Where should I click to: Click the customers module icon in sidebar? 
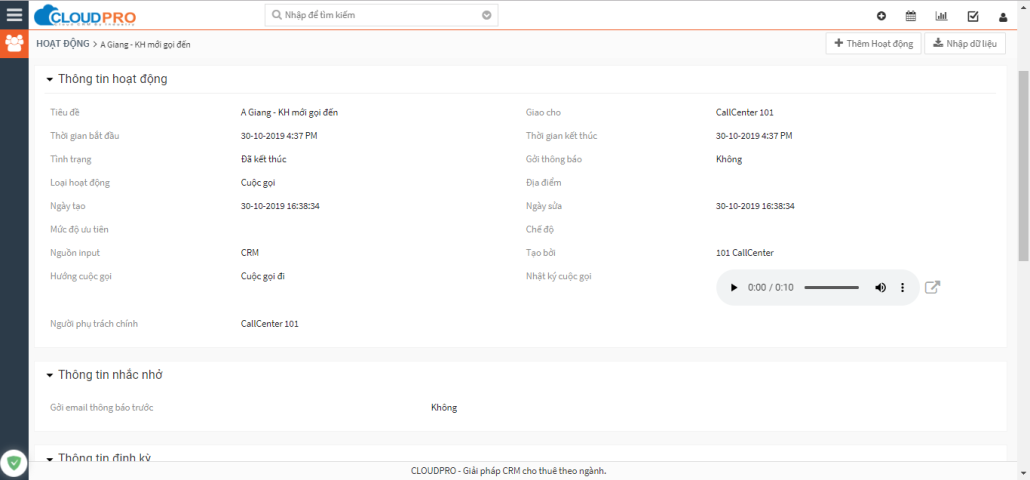(14, 44)
